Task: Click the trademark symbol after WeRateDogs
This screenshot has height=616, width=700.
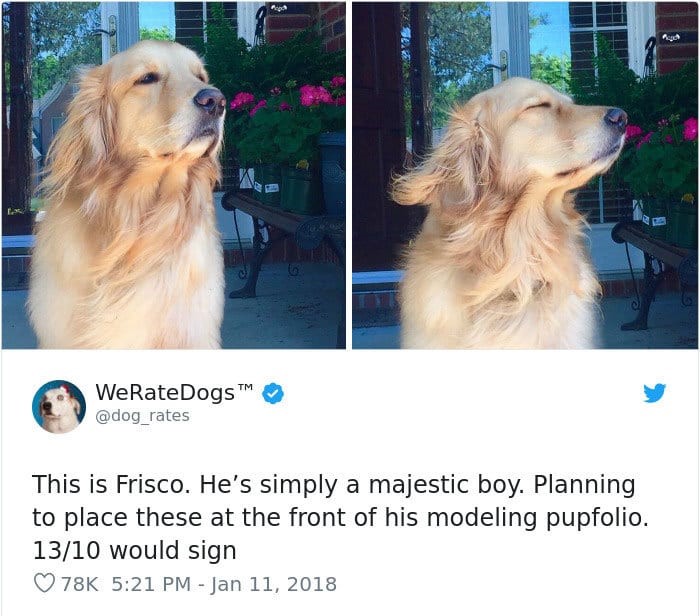Action: click(246, 387)
